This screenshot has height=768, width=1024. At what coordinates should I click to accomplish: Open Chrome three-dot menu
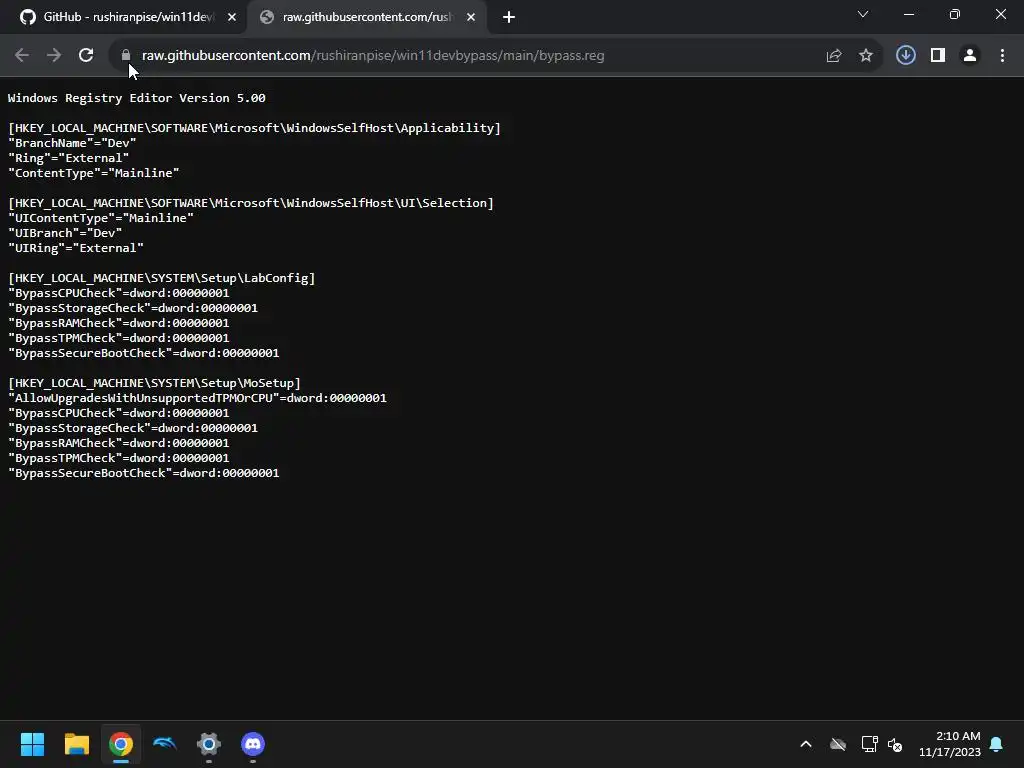coord(1002,56)
